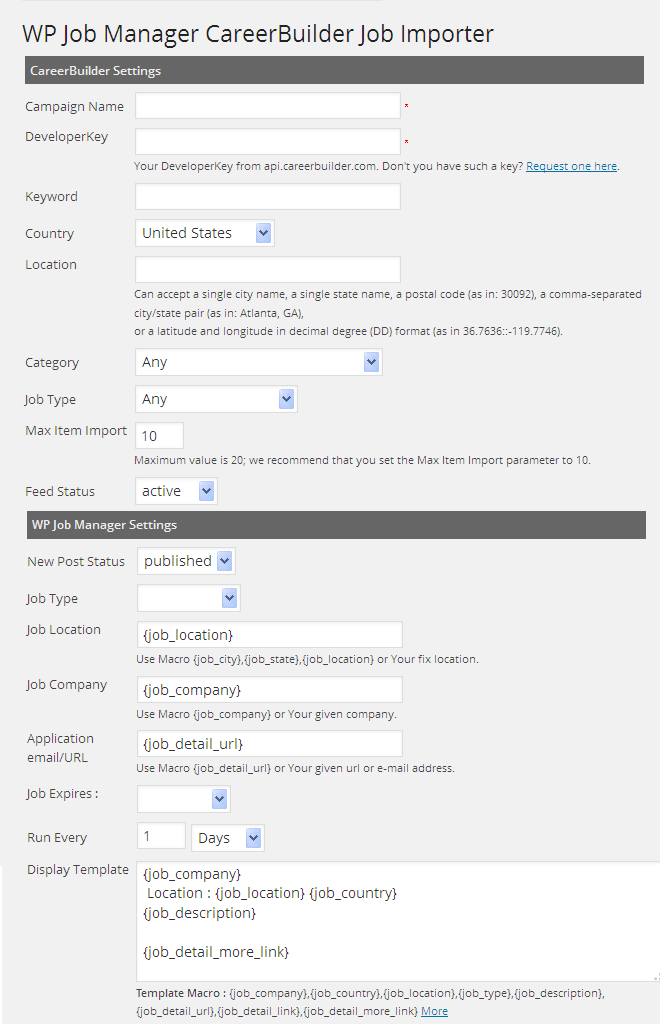Expand the New Post Status dropdown

click(186, 561)
